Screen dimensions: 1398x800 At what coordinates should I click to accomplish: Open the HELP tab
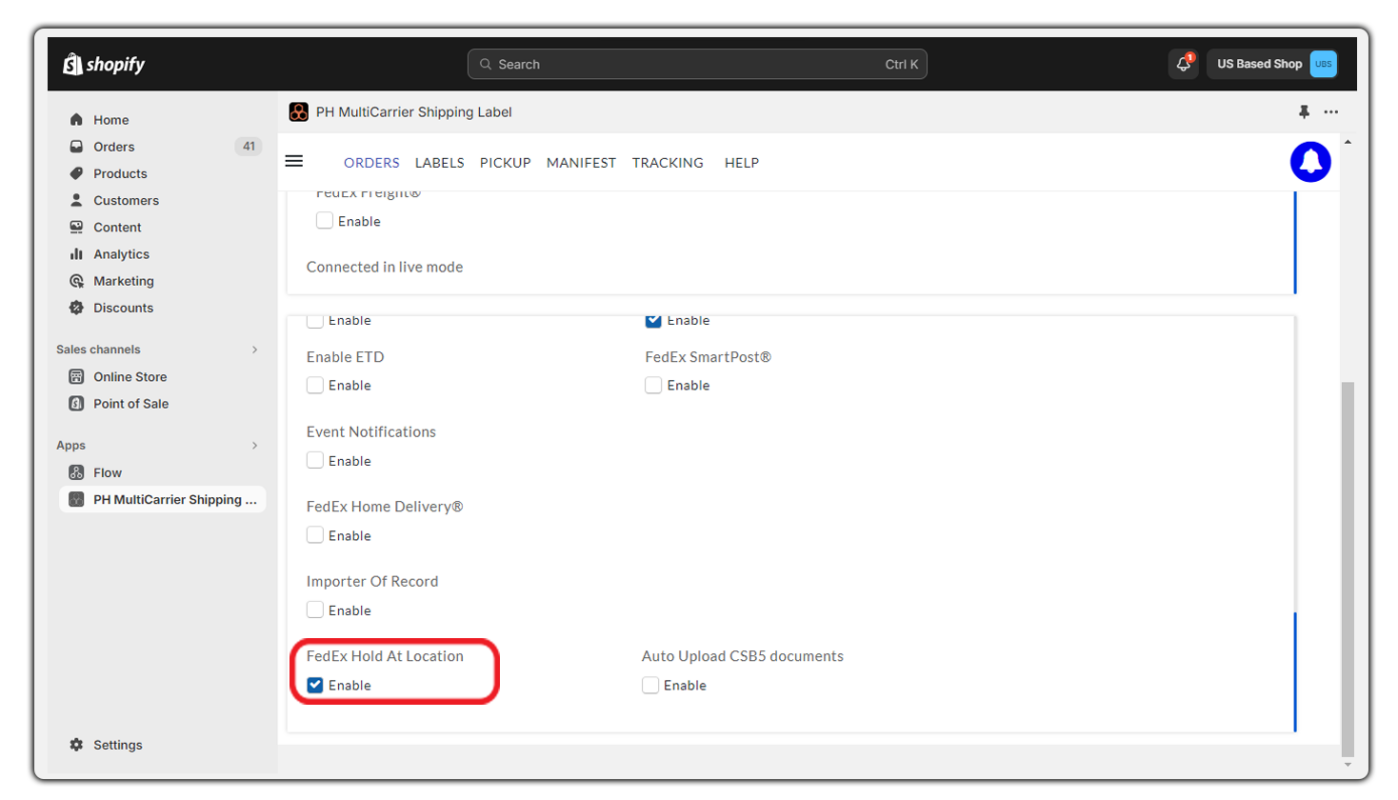[742, 163]
